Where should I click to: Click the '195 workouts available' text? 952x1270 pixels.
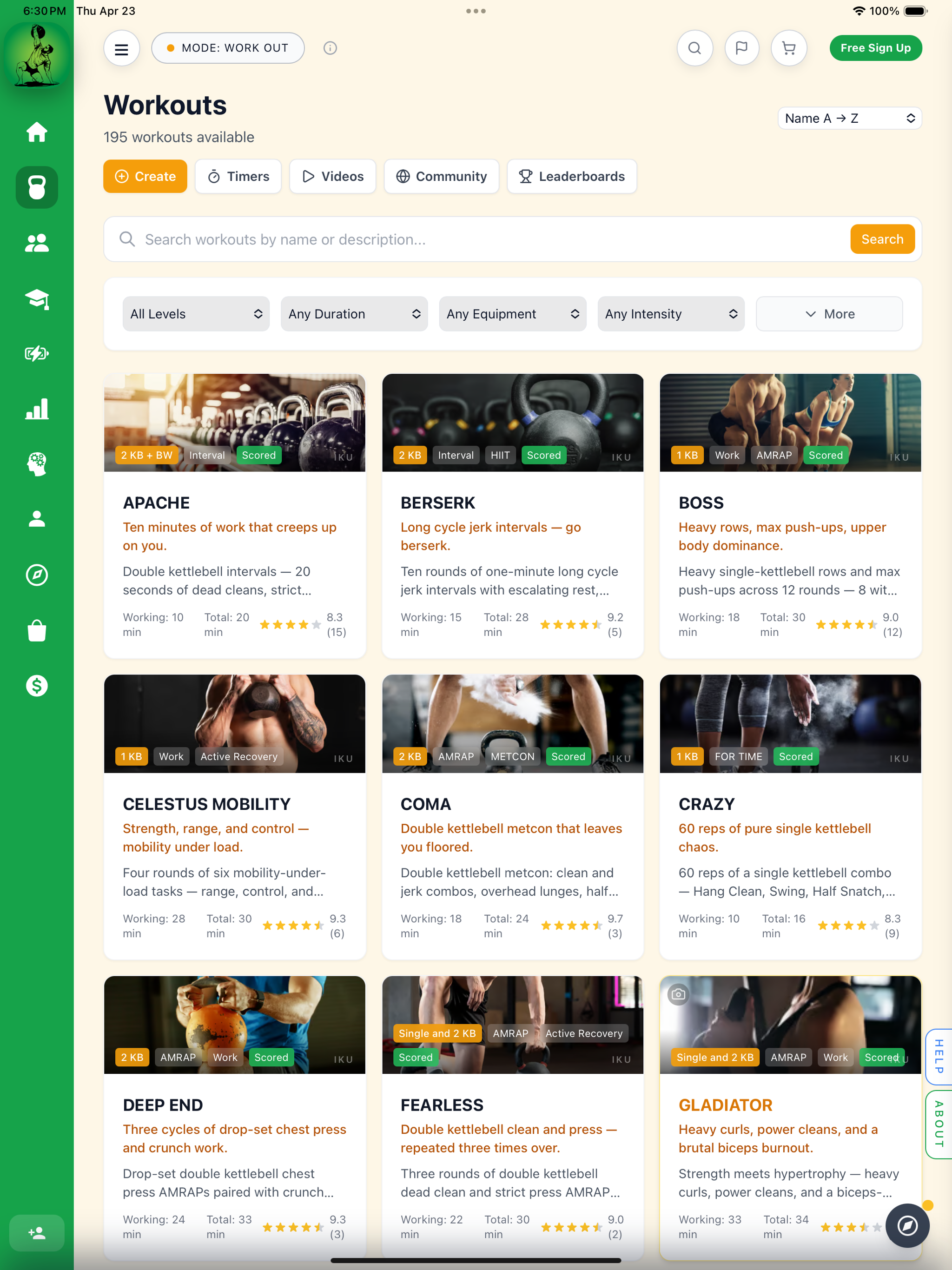[x=179, y=137]
